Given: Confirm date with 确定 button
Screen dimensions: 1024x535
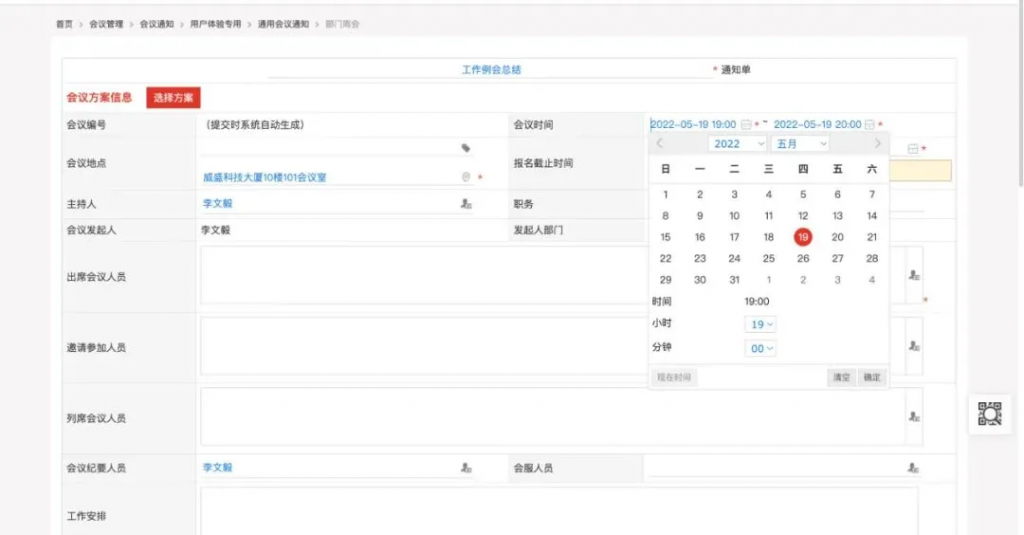Looking at the screenshot, I should point(872,377).
